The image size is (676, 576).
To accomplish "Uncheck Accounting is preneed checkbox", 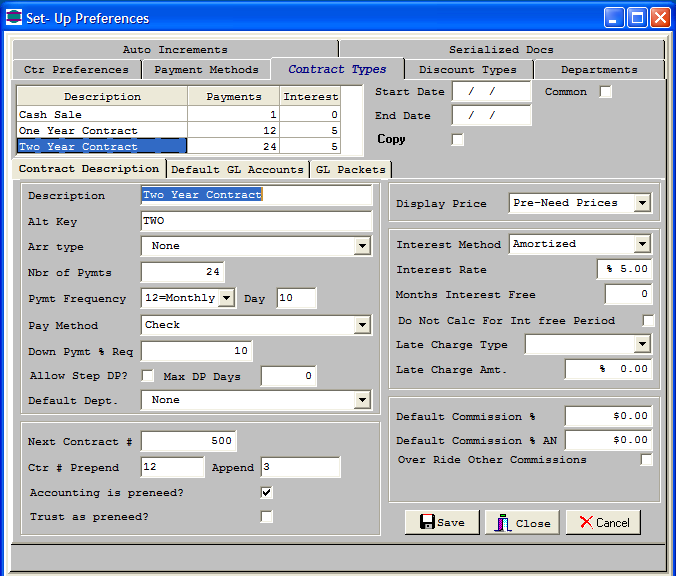I will tap(266, 493).
